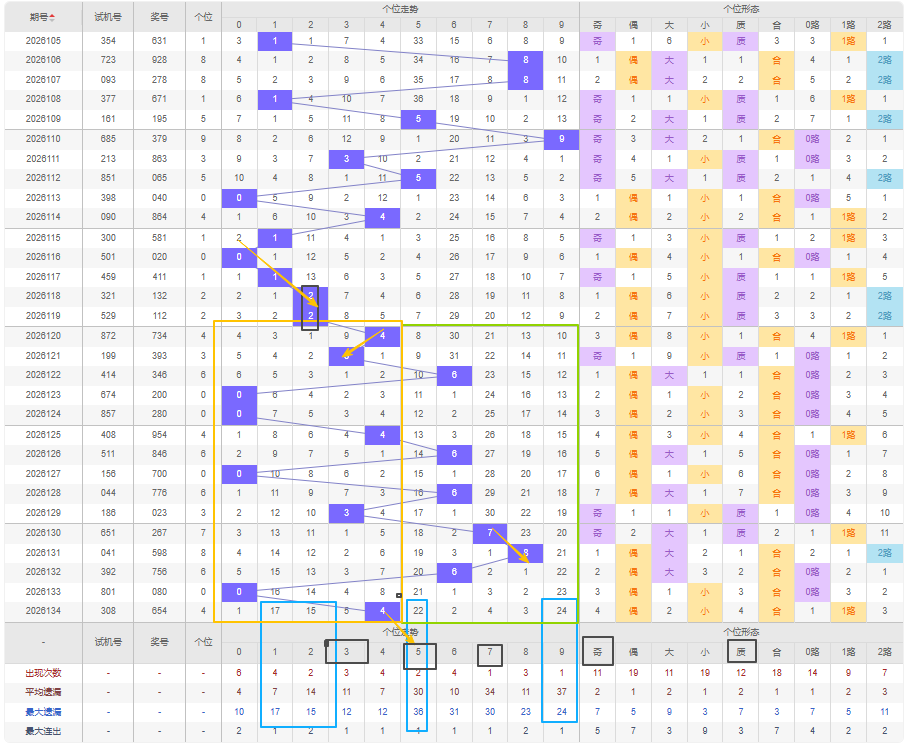The image size is (906, 743).
Task: Click the 出现次数 row label
Action: pos(43,673)
